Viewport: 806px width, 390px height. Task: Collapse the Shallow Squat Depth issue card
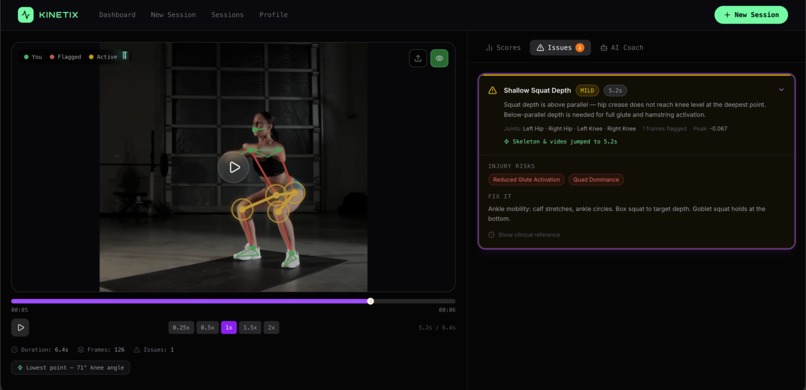pyautogui.click(x=781, y=89)
